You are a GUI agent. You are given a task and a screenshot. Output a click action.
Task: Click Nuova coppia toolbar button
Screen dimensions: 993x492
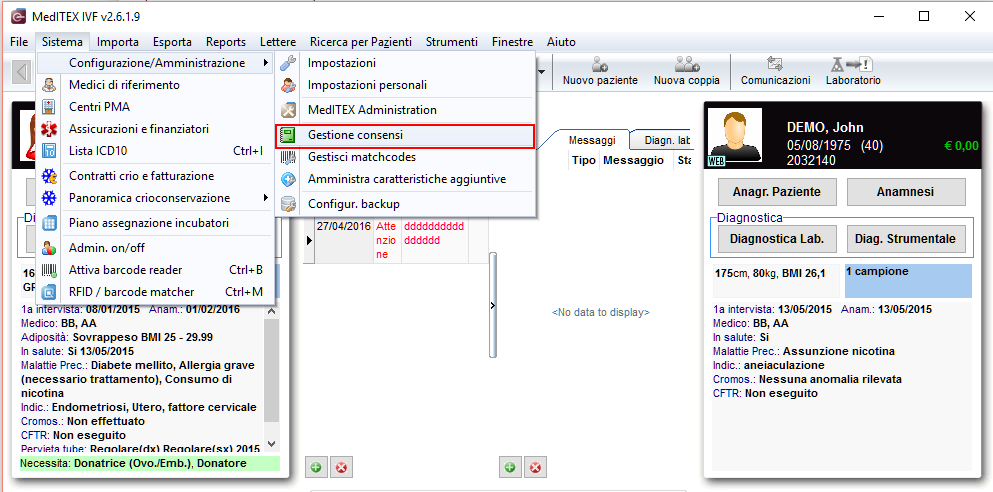(x=686, y=71)
